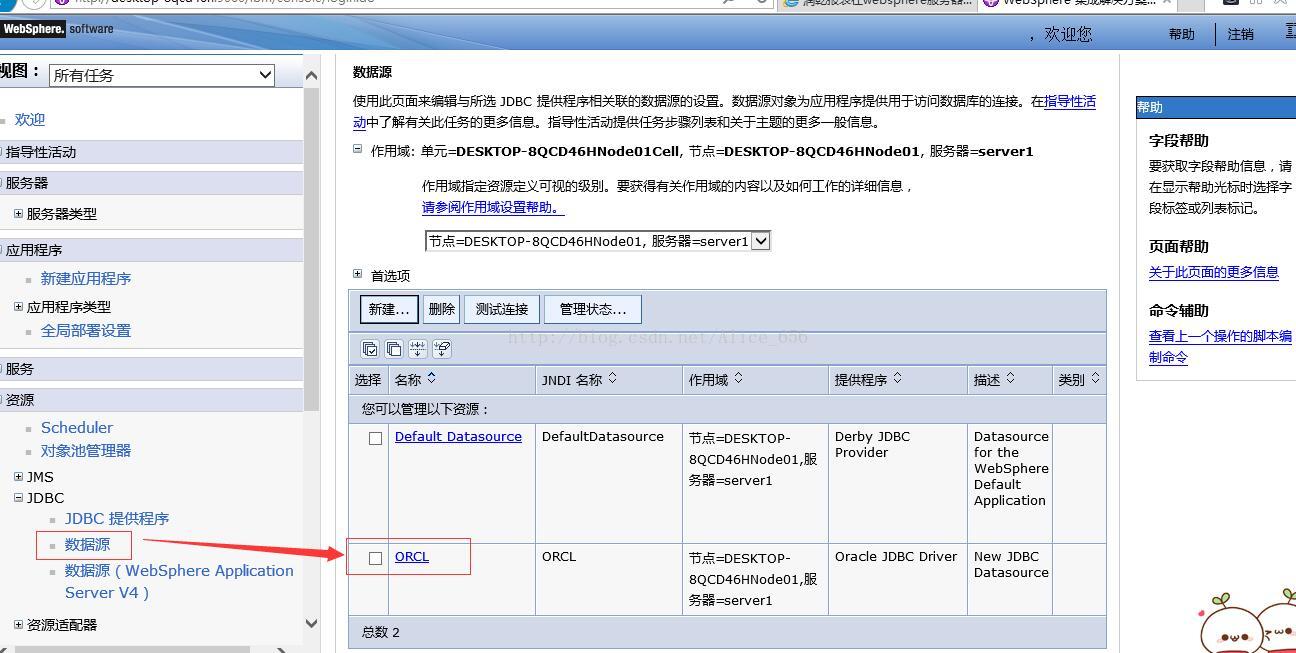Screen dimensions: 1296x653
Task: Click the 测试连接 button
Action: (x=502, y=309)
